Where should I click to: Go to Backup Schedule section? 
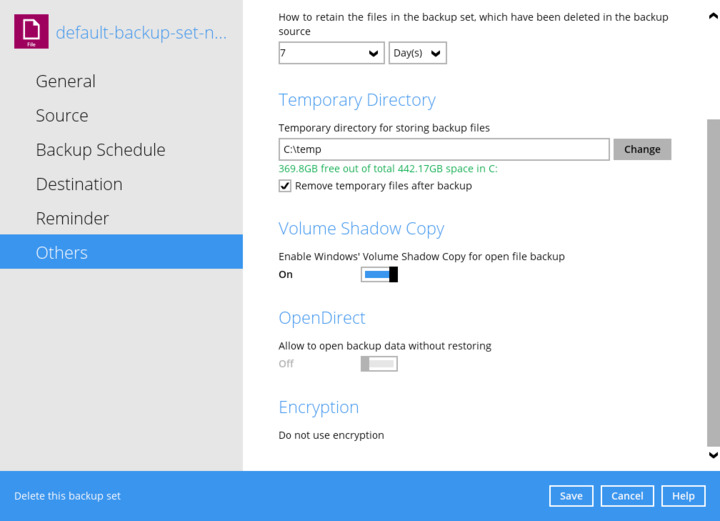(x=100, y=150)
